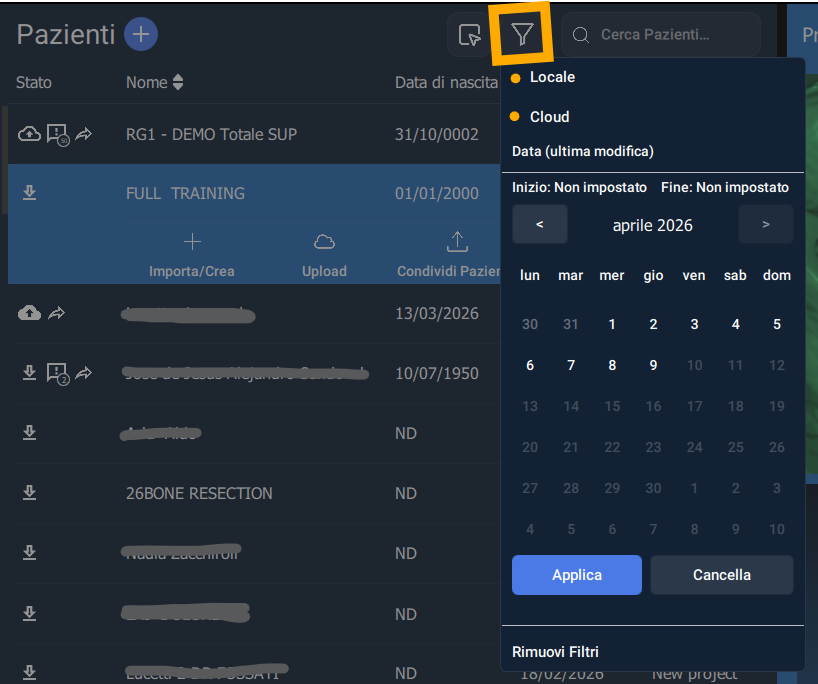Toggle the Locale filter option
Image resolution: width=818 pixels, height=684 pixels.
pyautogui.click(x=551, y=77)
